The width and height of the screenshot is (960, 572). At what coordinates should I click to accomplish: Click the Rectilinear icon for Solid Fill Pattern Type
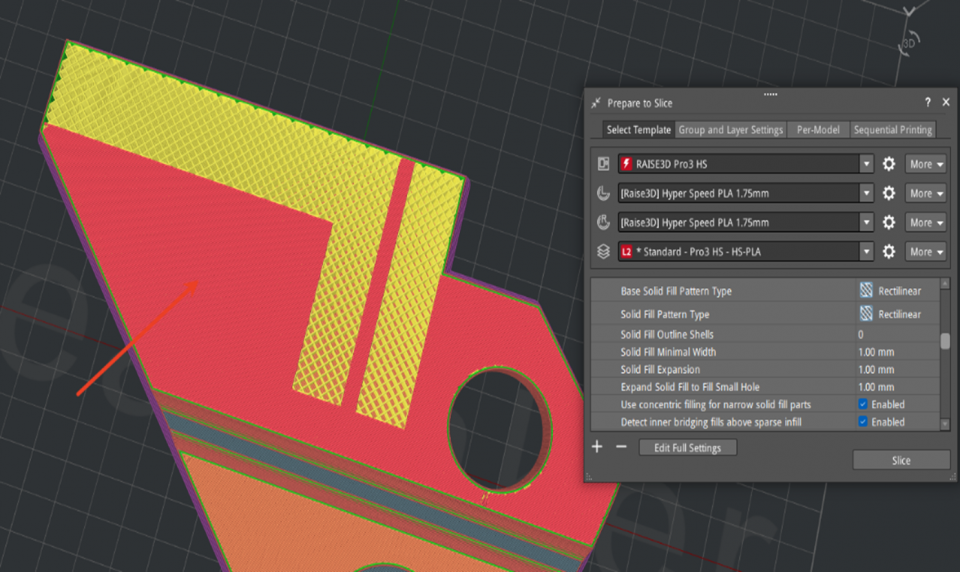pos(866,314)
